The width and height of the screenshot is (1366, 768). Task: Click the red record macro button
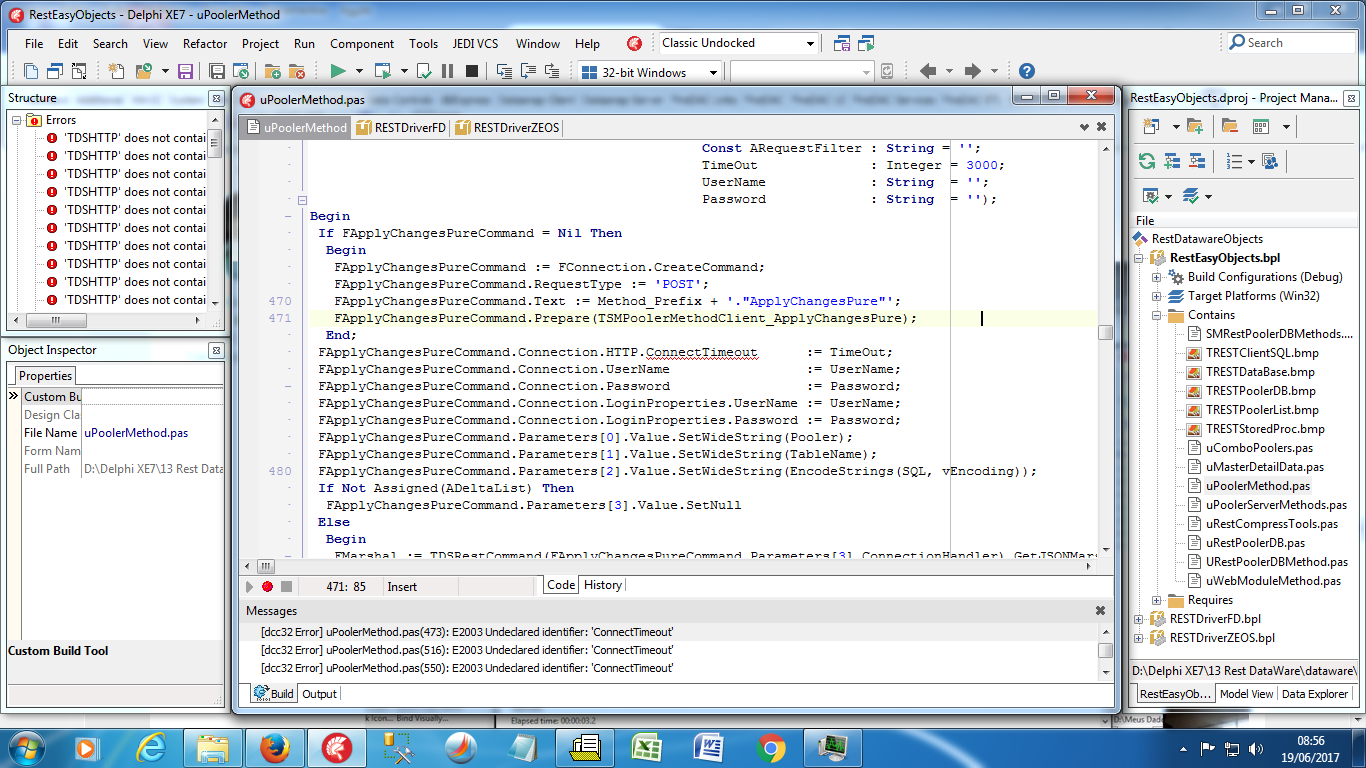(267, 586)
